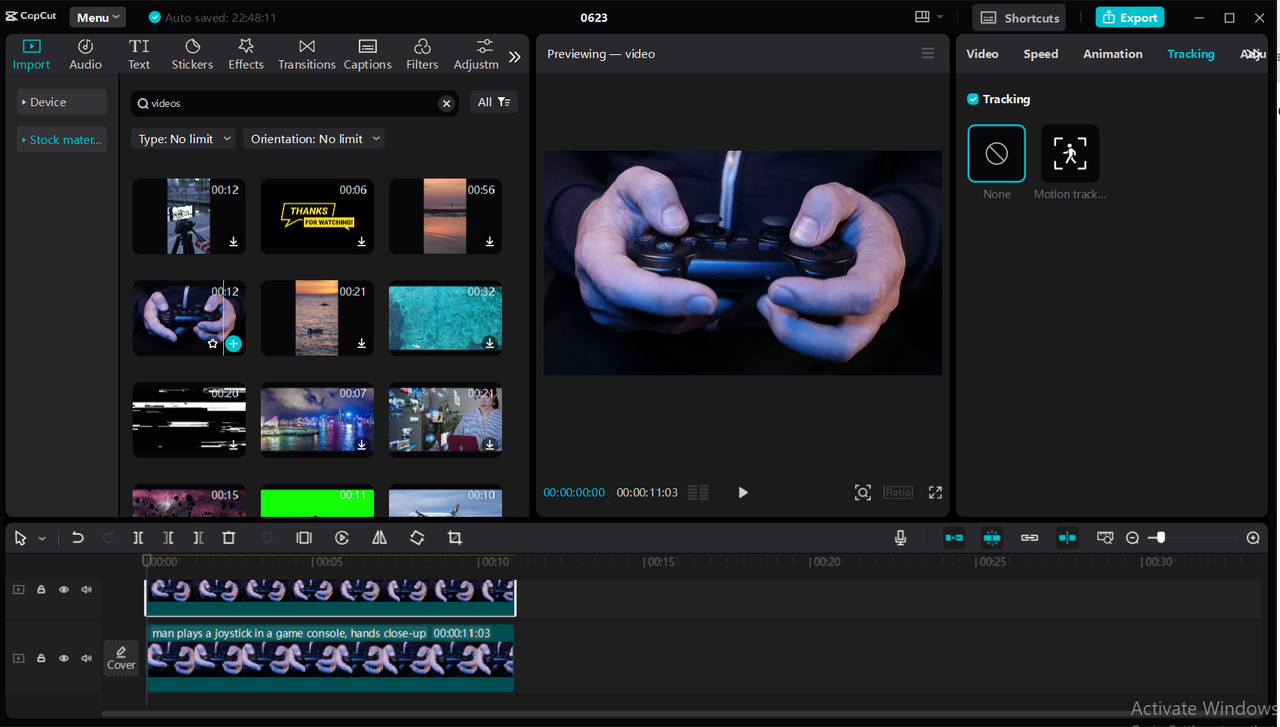1280x727 pixels.
Task: Open the Type: No limit dropdown
Action: 183,138
